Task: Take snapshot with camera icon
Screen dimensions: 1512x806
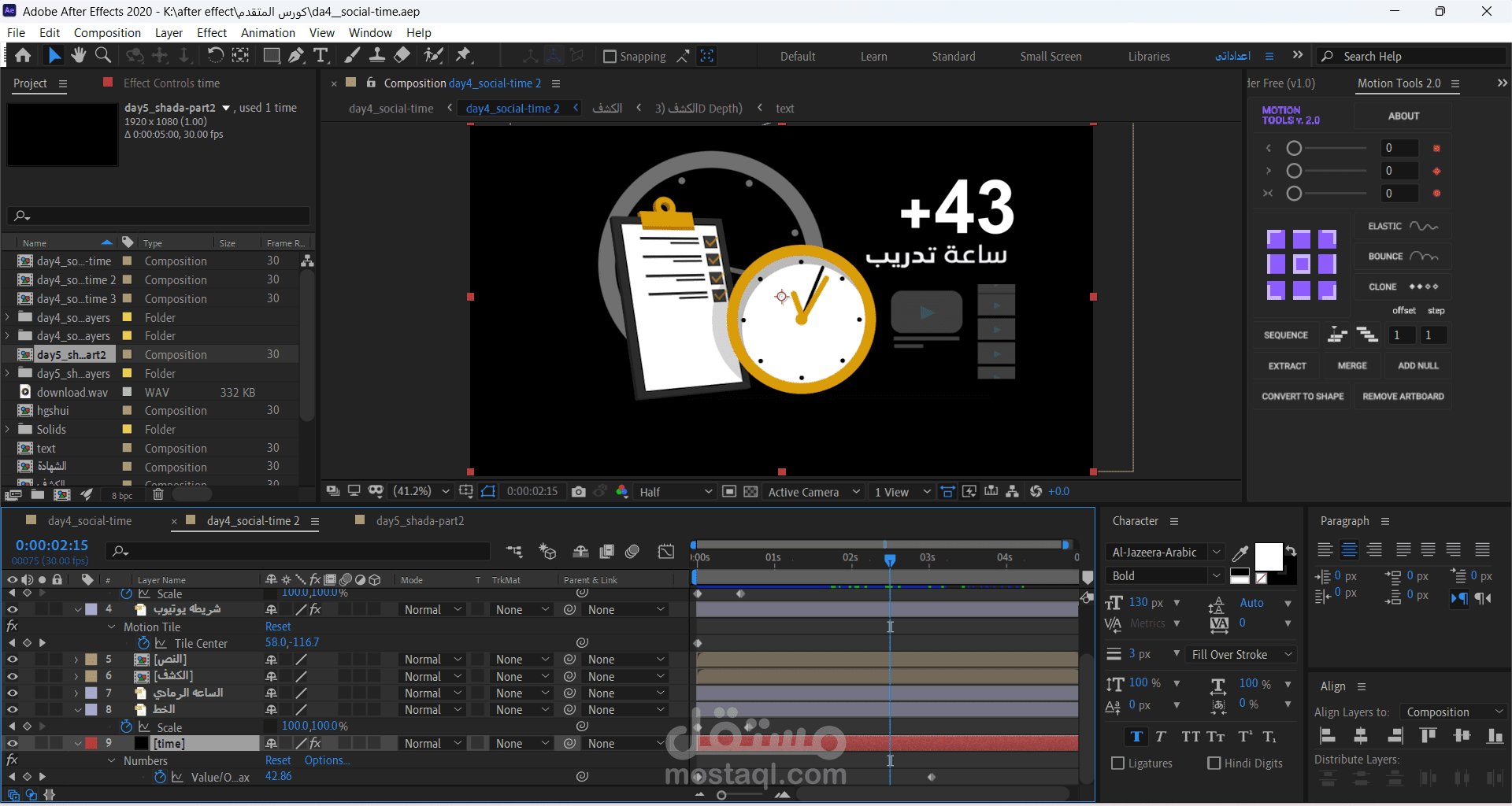Action: tap(579, 491)
